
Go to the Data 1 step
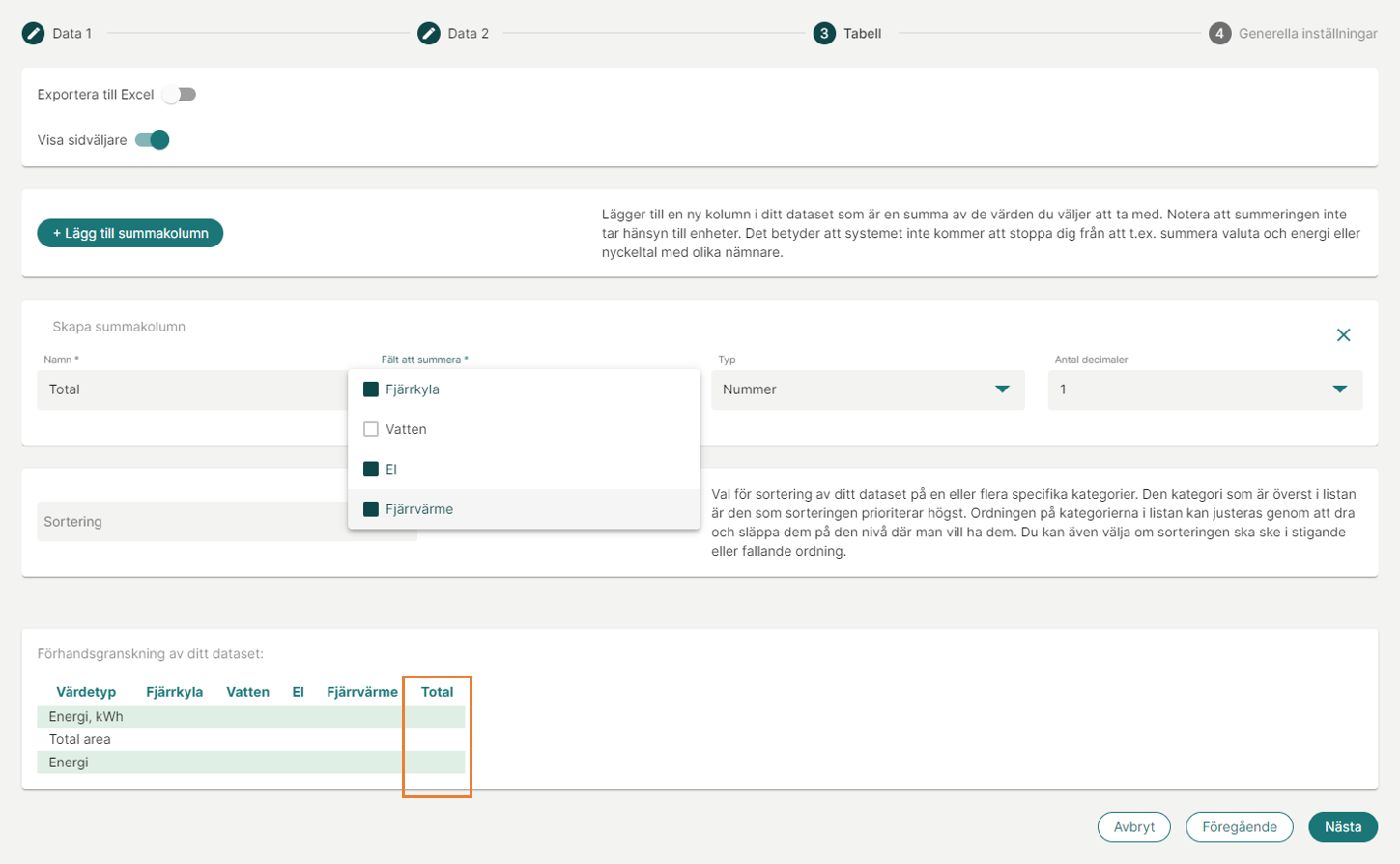(x=71, y=33)
